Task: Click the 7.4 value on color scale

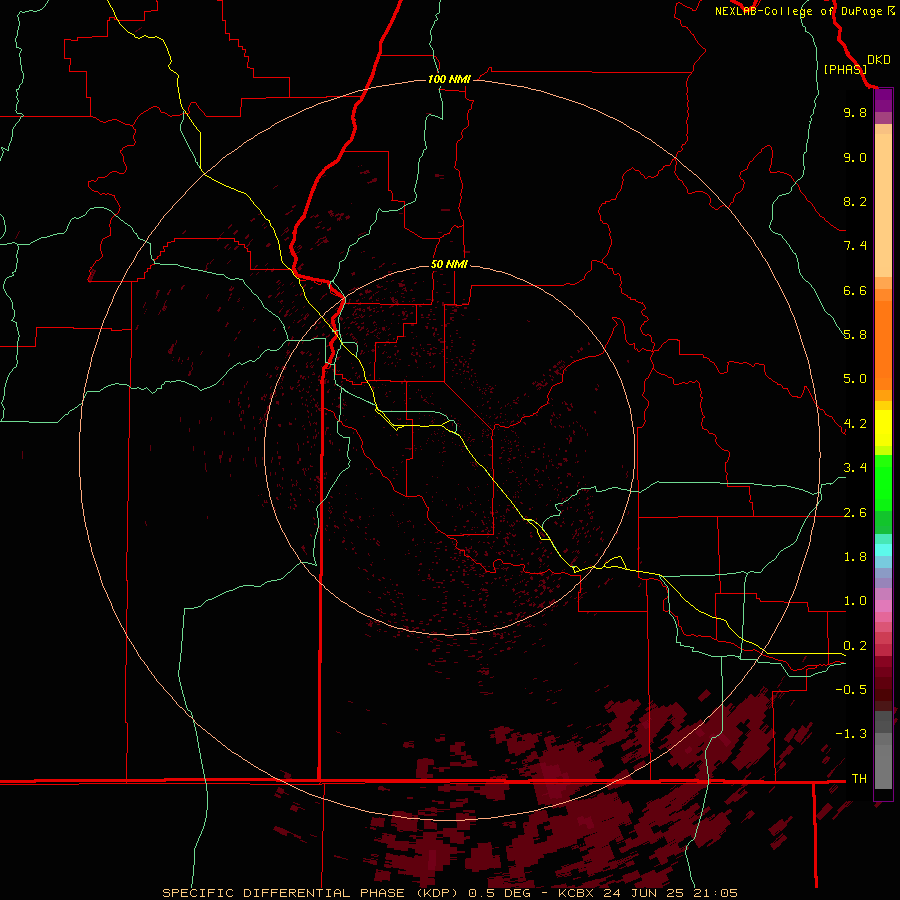Action: coord(855,246)
